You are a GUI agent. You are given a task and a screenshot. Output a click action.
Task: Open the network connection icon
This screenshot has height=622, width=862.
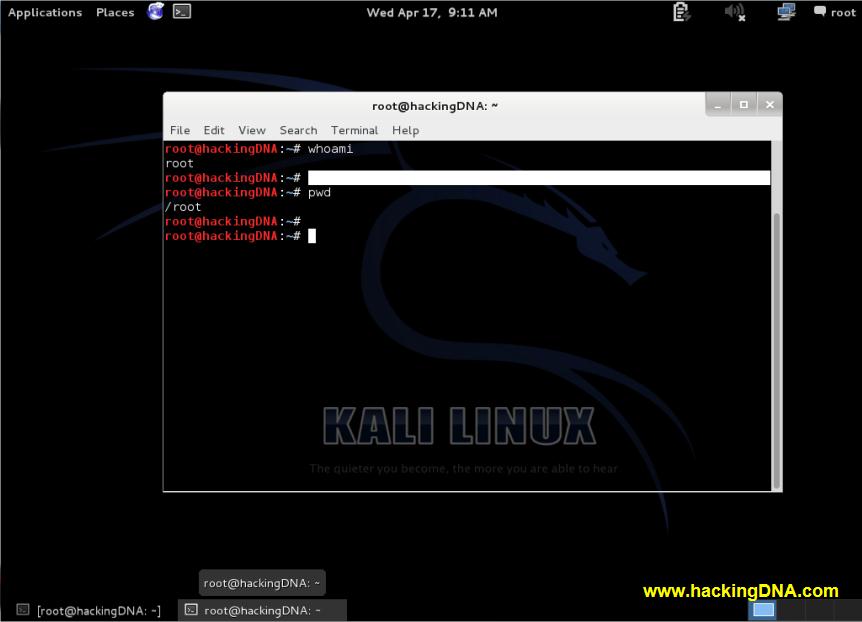click(786, 12)
